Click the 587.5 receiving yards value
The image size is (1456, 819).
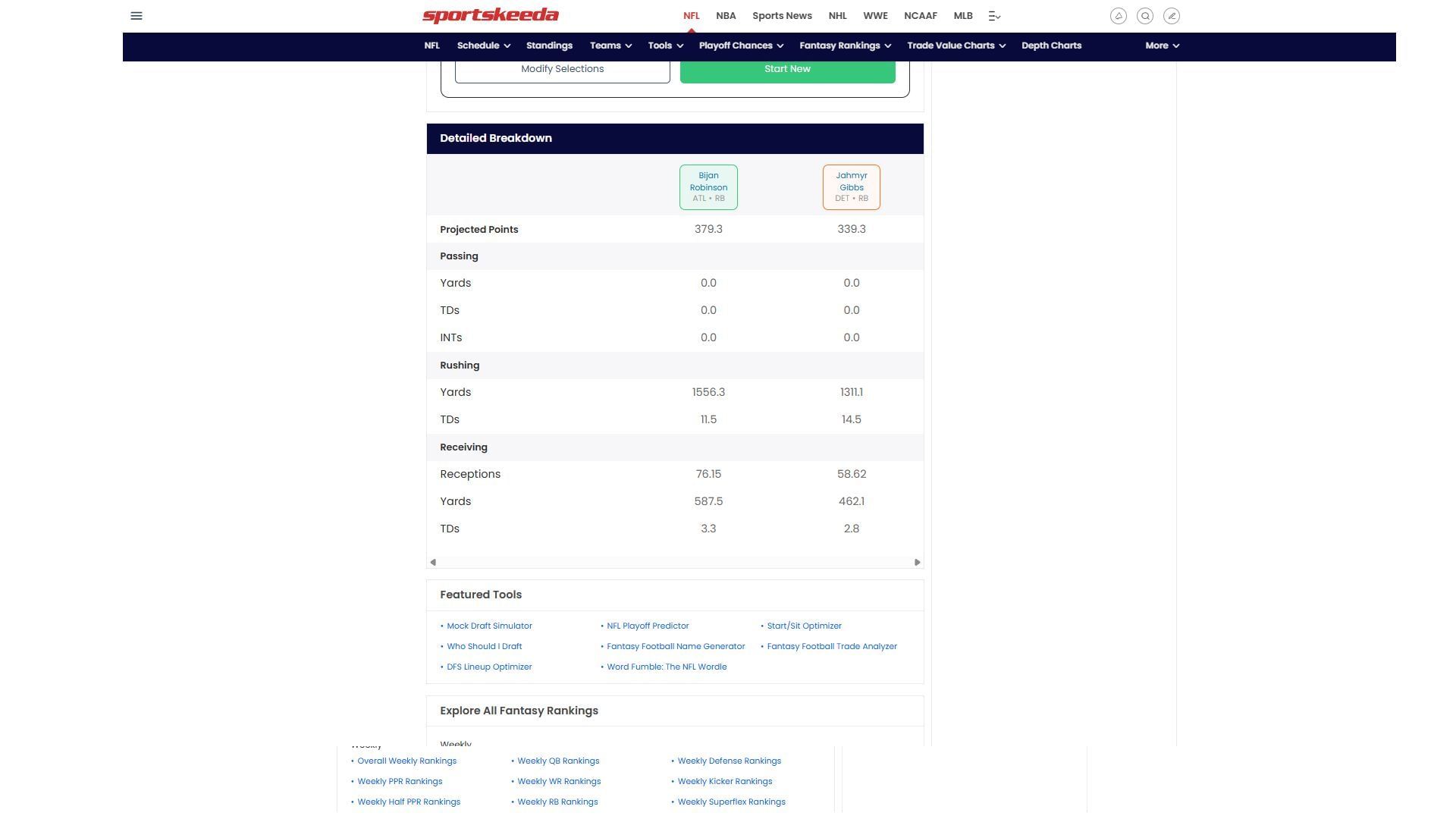point(708,502)
